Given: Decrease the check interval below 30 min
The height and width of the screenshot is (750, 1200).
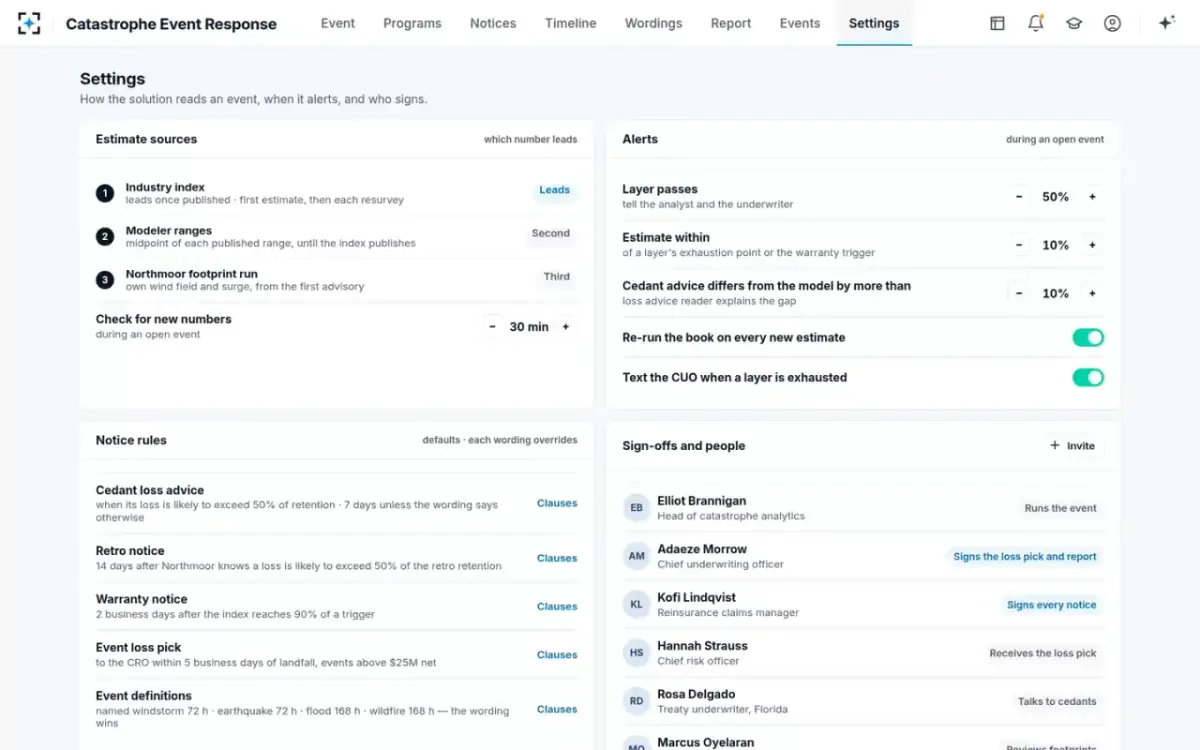Looking at the screenshot, I should point(492,327).
